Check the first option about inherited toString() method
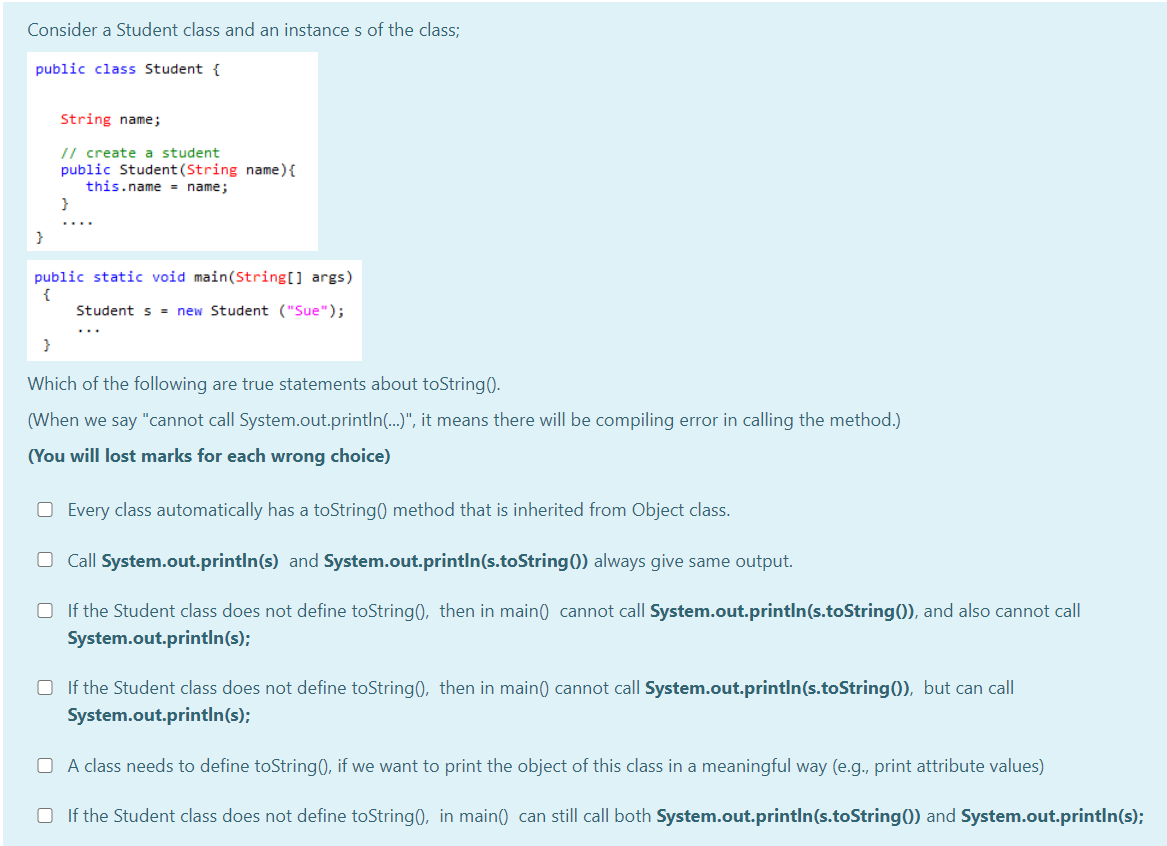The height and width of the screenshot is (846, 1167). point(45,509)
